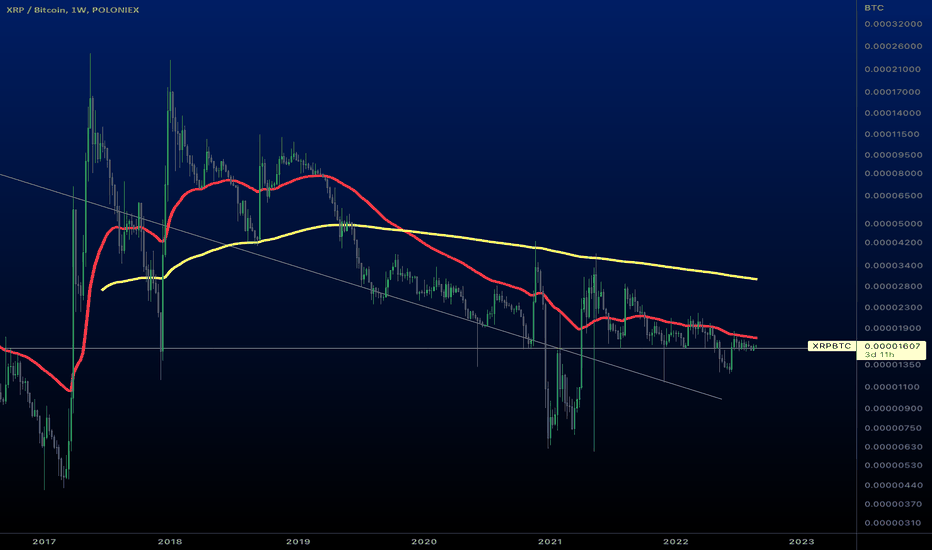Click the 0.00000900 price axis label
932x550 pixels.
[893, 408]
